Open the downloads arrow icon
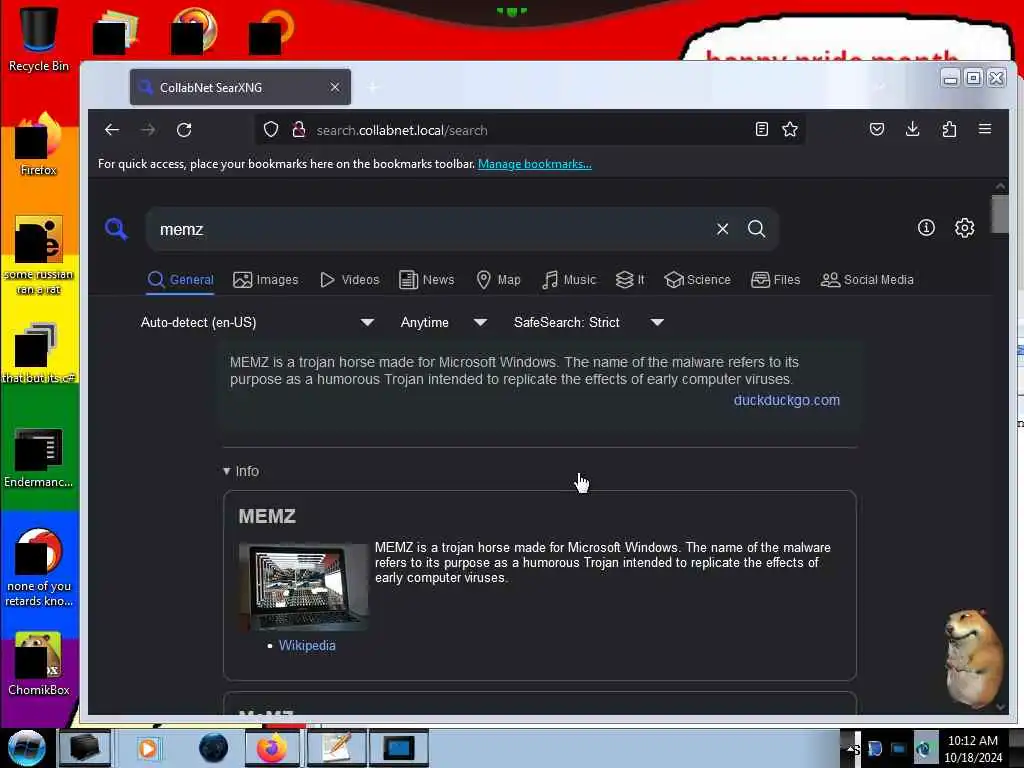The image size is (1024, 768). tap(913, 129)
